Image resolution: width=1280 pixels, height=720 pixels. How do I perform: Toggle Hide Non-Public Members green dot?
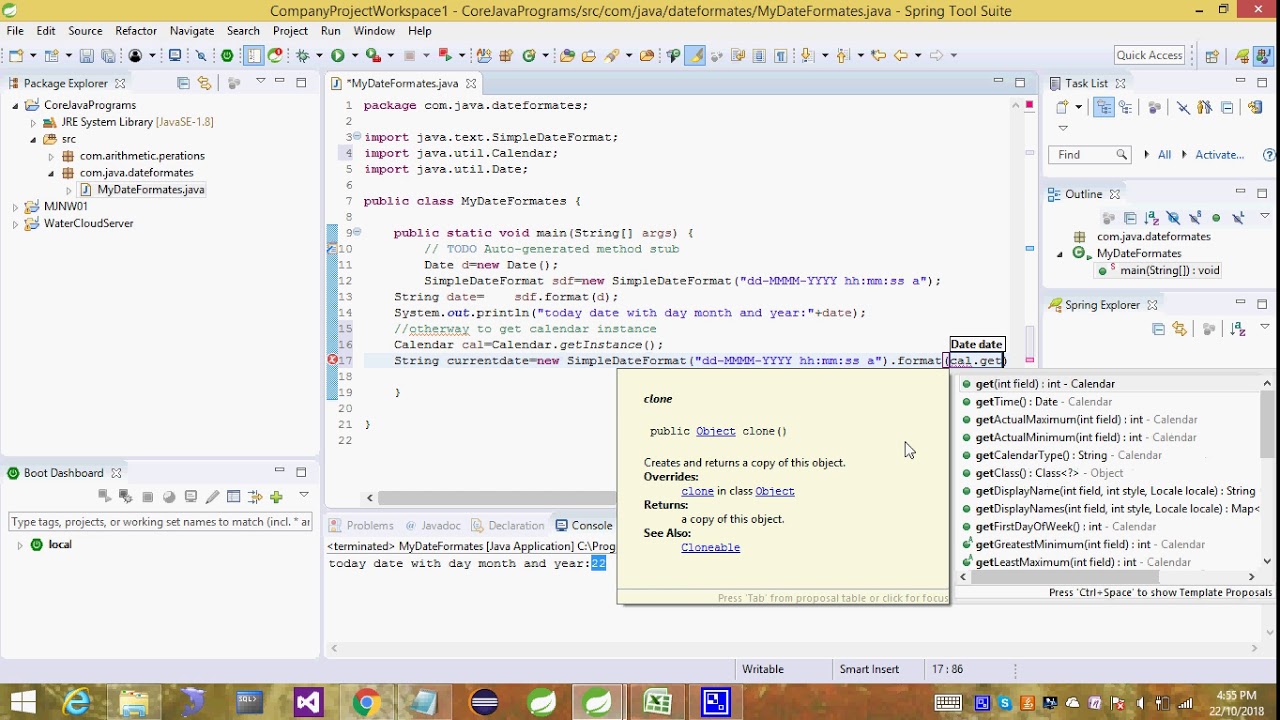pos(1216,218)
